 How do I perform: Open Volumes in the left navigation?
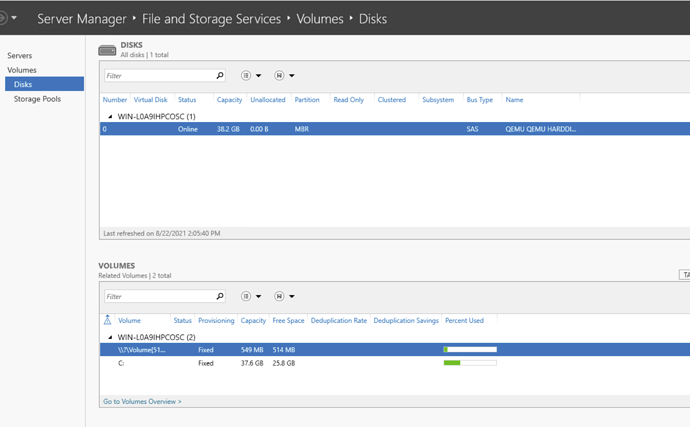(22, 70)
